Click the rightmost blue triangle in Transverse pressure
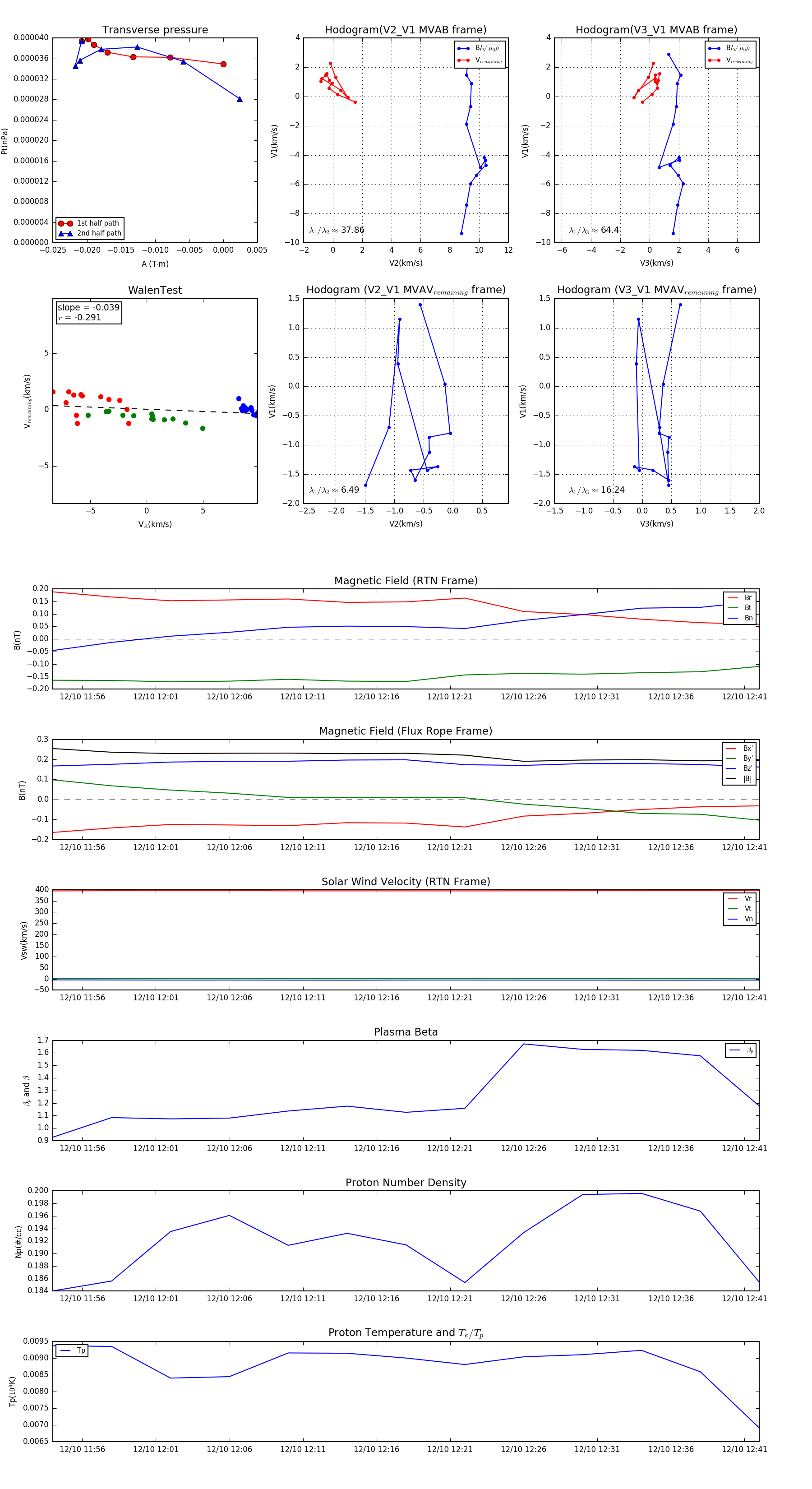812x1489 pixels. click(240, 99)
